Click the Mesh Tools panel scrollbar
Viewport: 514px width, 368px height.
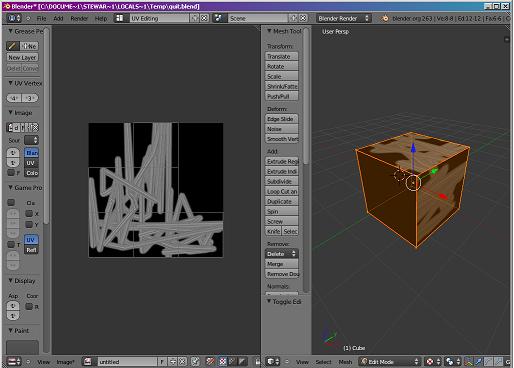[x=306, y=97]
